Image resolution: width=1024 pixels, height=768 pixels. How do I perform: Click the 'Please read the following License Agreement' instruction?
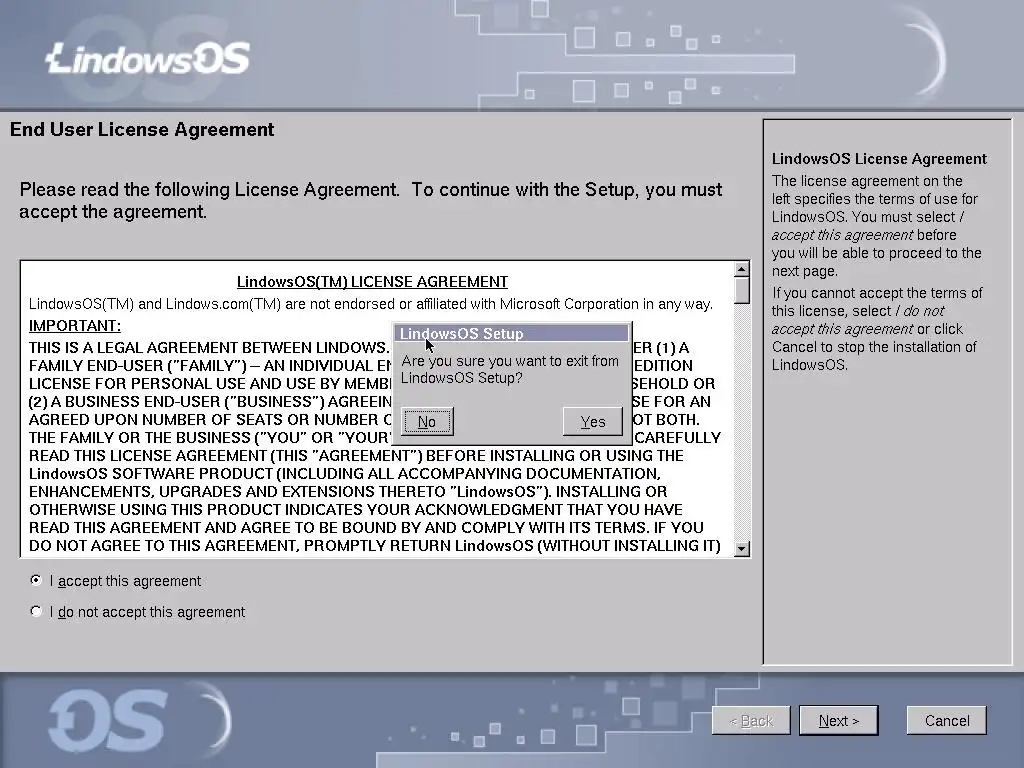coord(370,200)
